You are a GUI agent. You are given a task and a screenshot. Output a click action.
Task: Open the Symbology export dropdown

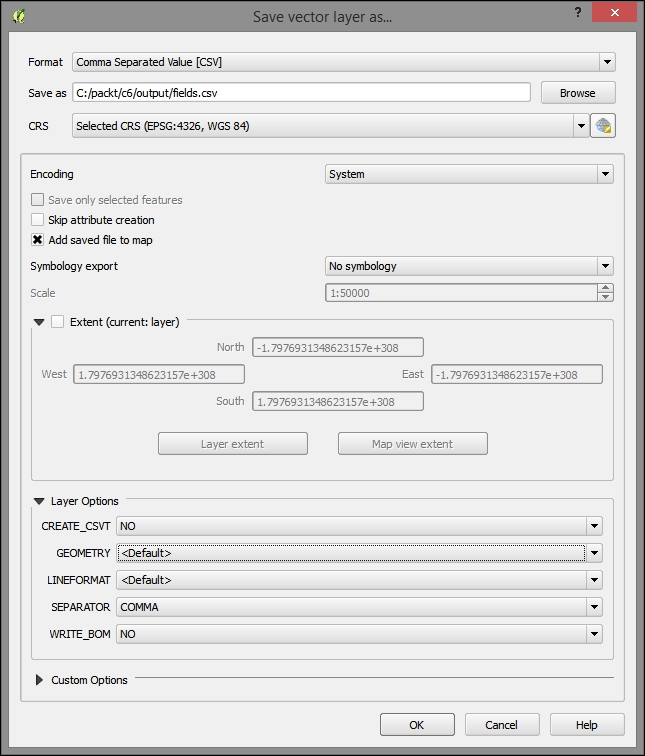pyautogui.click(x=469, y=266)
